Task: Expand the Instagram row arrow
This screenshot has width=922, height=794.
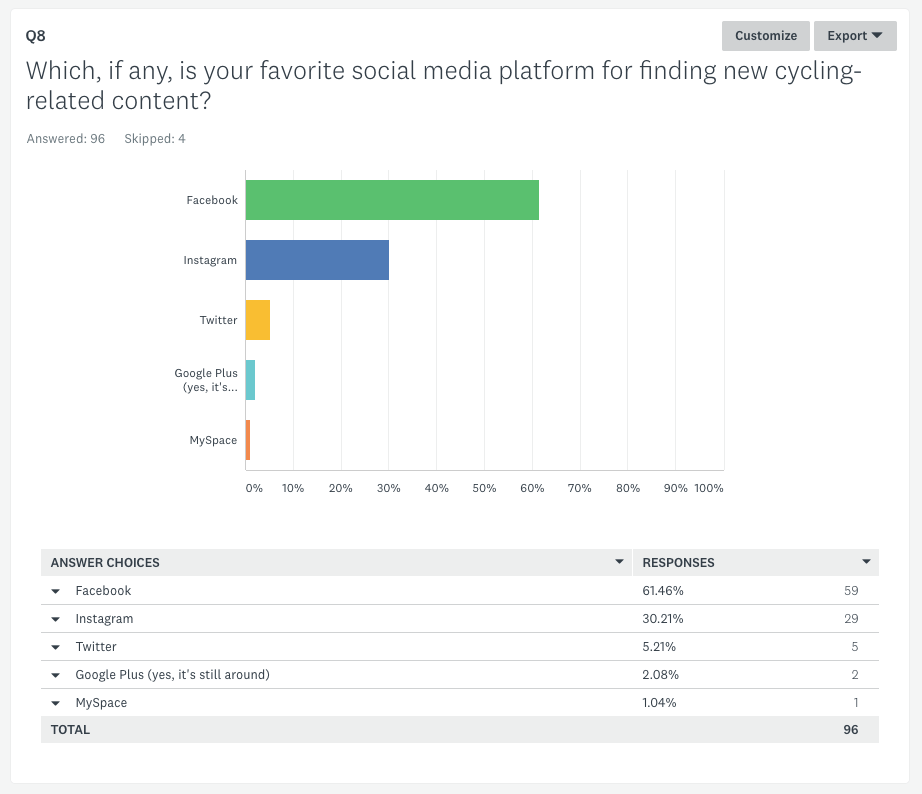Action: [x=56, y=619]
